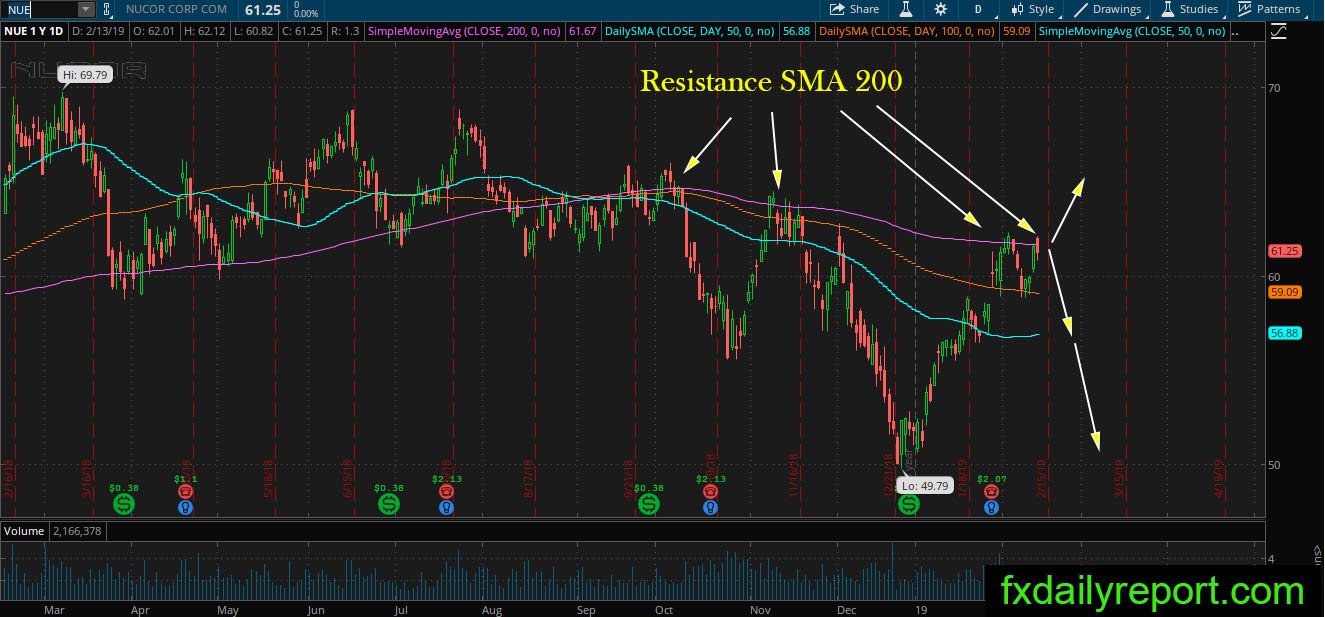Open the flask quick-study icon beside Share
The image size is (1325, 617).
pyautogui.click(x=905, y=9)
